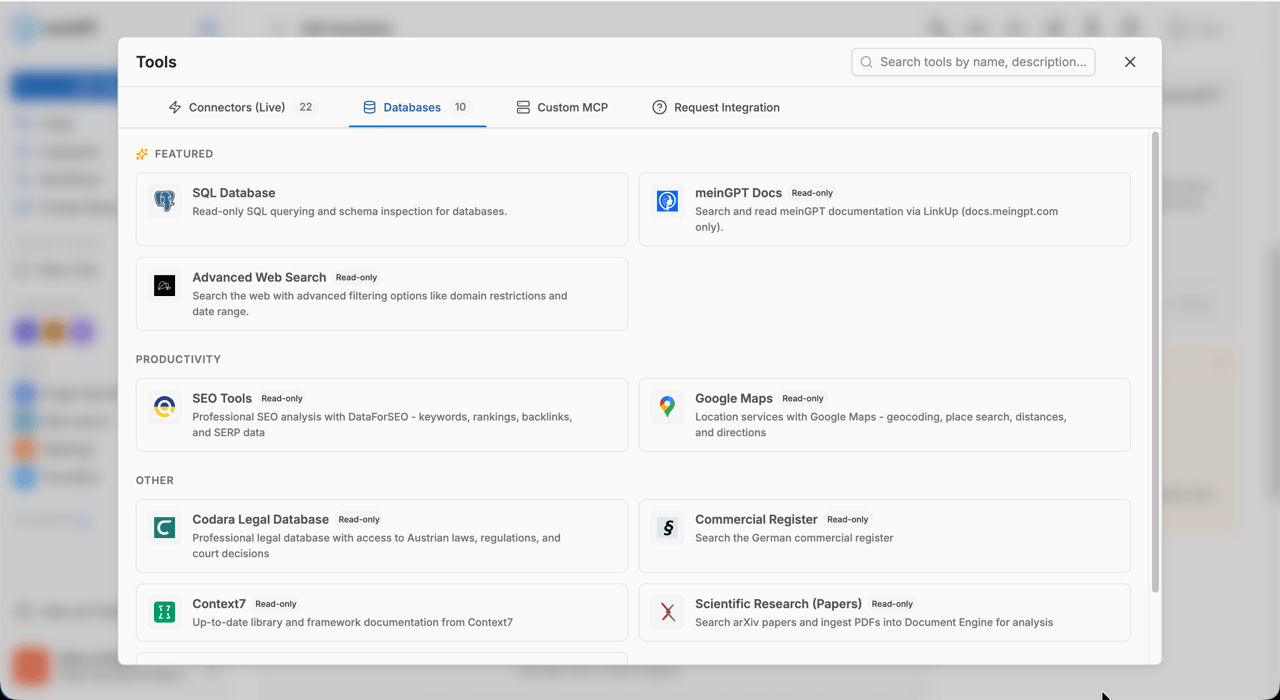
Task: Click the Request Integration question mark icon
Action: click(x=659, y=107)
